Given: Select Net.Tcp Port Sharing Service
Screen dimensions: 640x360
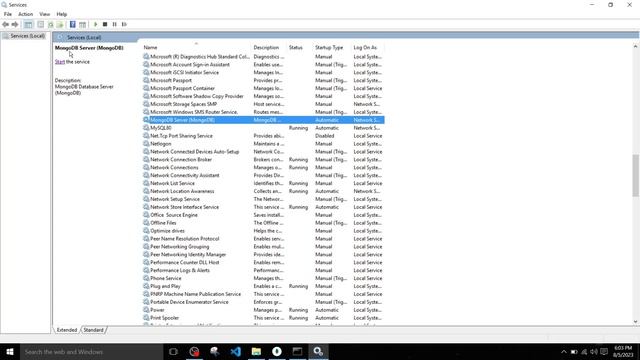Looking at the screenshot, I should pyautogui.click(x=181, y=136).
